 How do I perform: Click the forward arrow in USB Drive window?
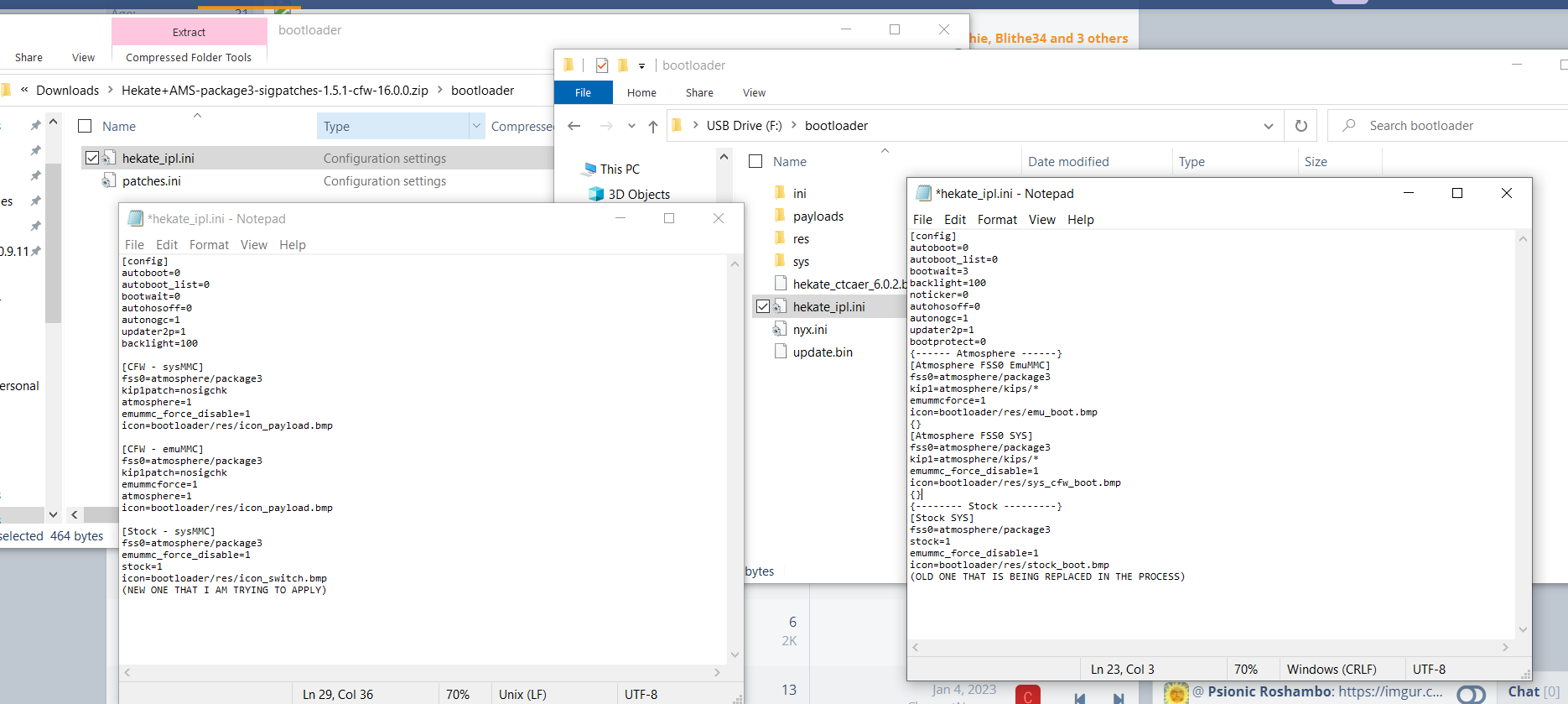point(606,126)
